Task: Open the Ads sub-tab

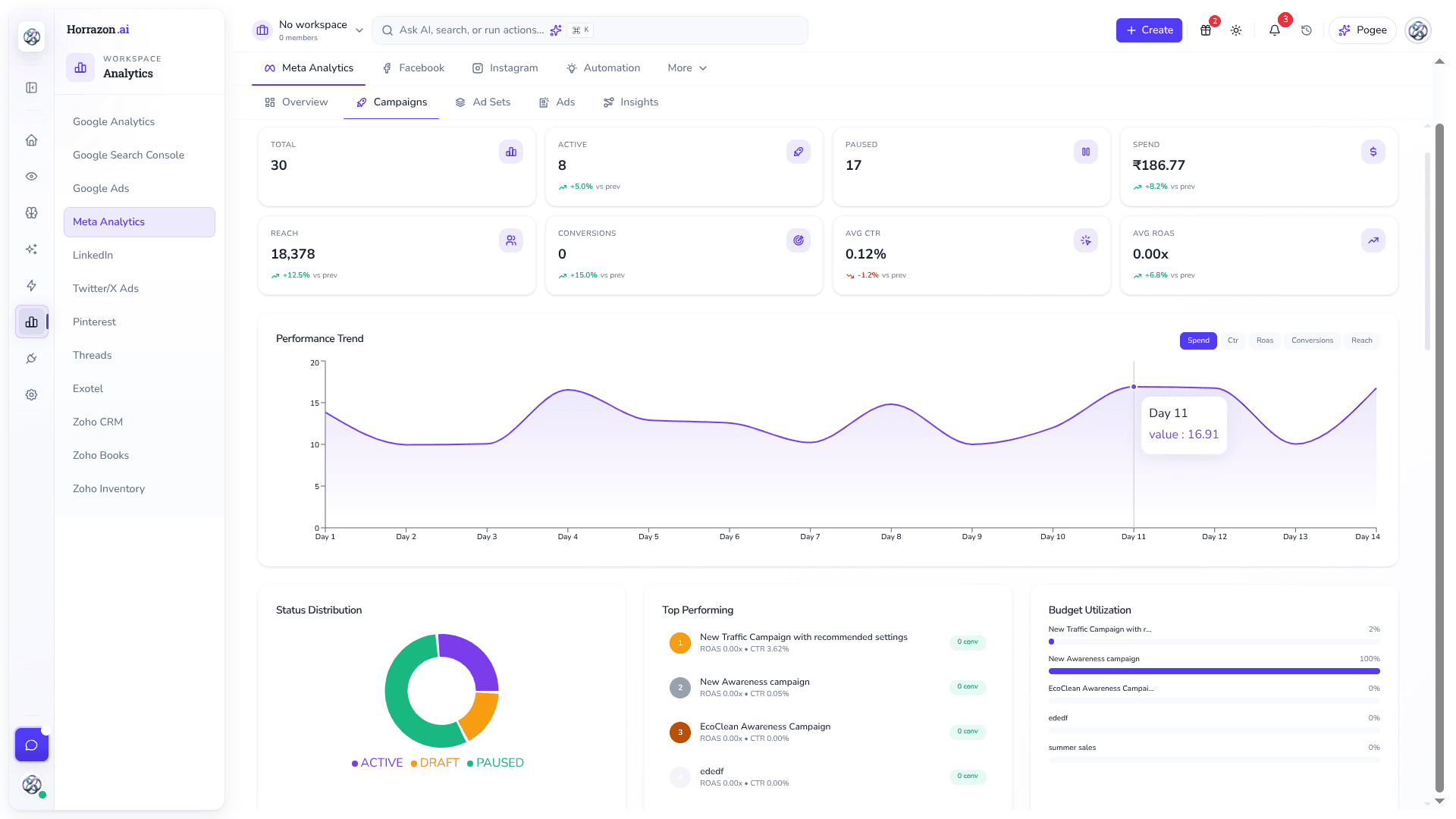Action: pyautogui.click(x=557, y=102)
